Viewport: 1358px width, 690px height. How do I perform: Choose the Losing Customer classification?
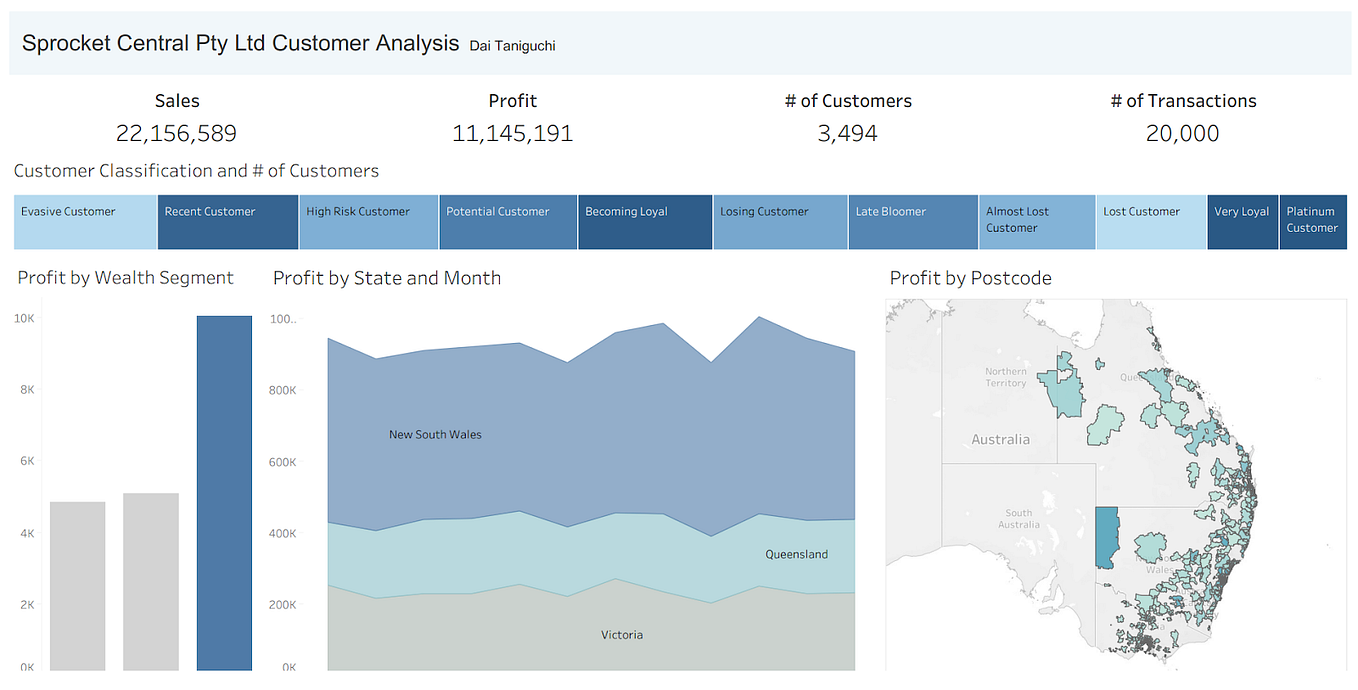[x=780, y=221]
